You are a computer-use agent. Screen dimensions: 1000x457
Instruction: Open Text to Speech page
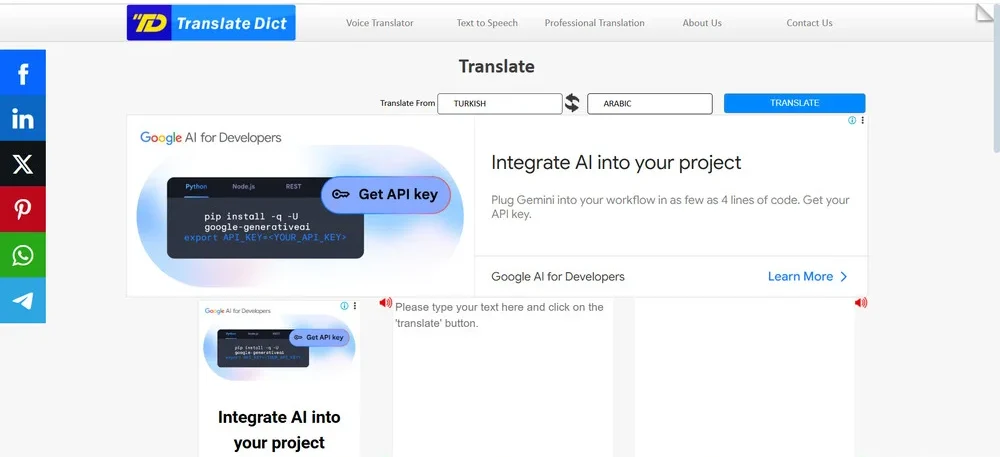487,23
